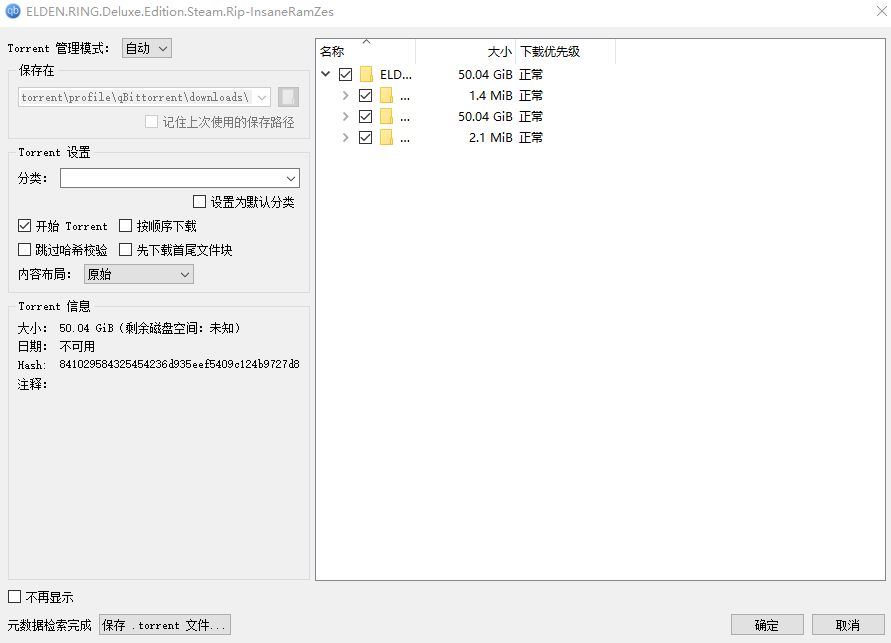This screenshot has height=643, width=891.
Task: Change the root item's 正常 download priority
Action: pyautogui.click(x=531, y=74)
